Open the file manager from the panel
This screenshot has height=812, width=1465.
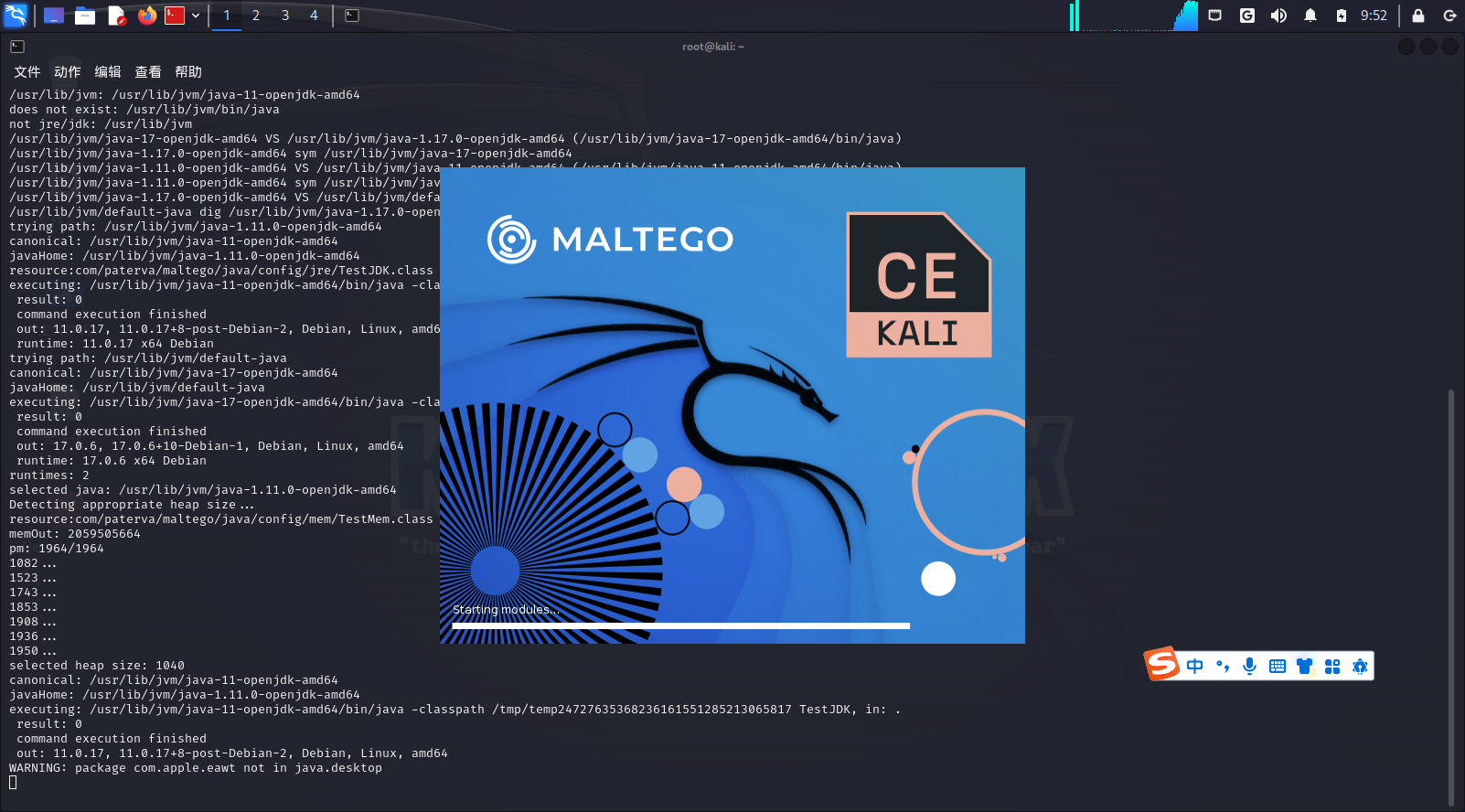pos(85,16)
